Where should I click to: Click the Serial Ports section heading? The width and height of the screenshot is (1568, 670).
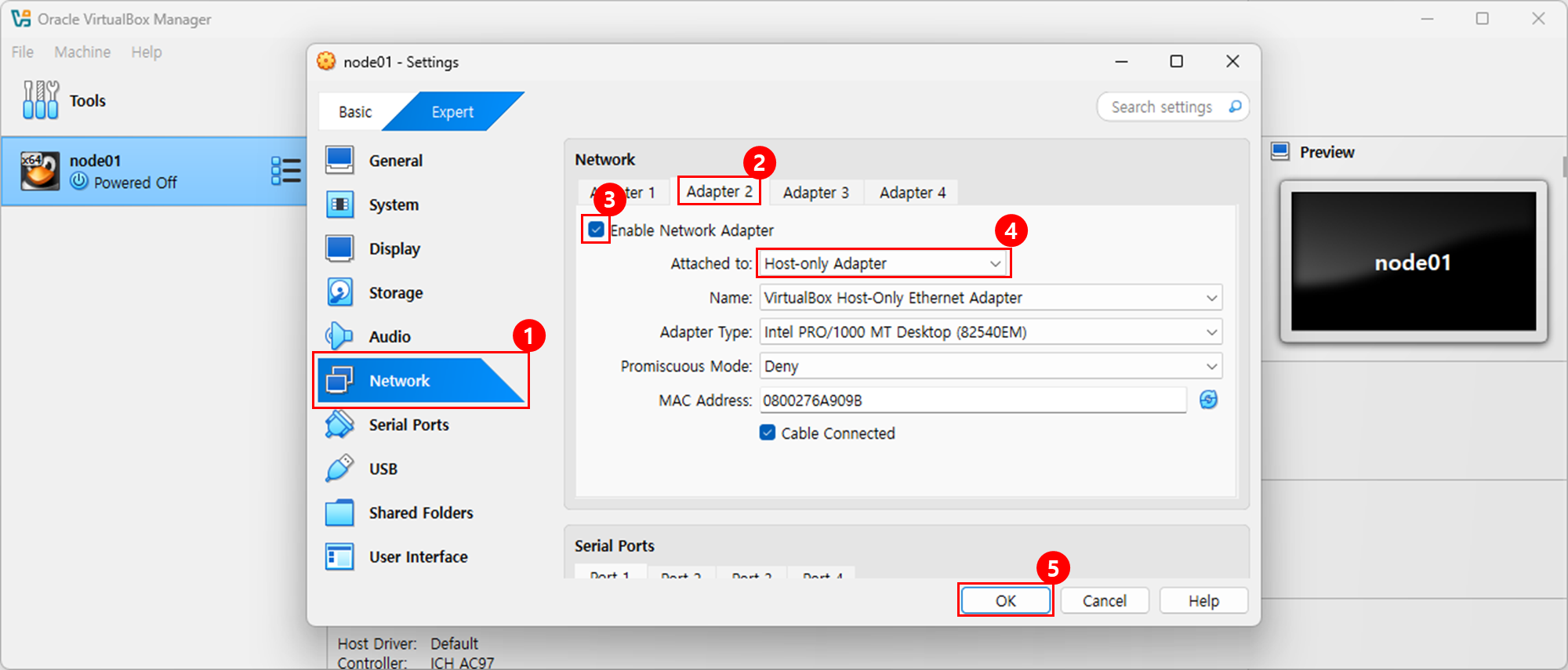(x=615, y=545)
